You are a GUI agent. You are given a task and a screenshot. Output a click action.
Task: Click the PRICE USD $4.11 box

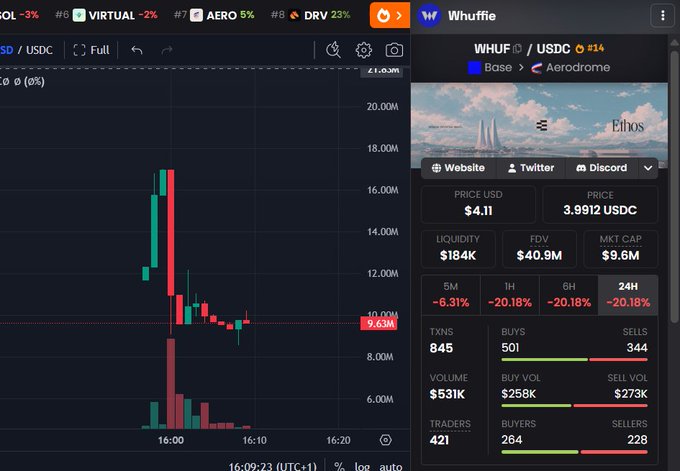coord(478,204)
